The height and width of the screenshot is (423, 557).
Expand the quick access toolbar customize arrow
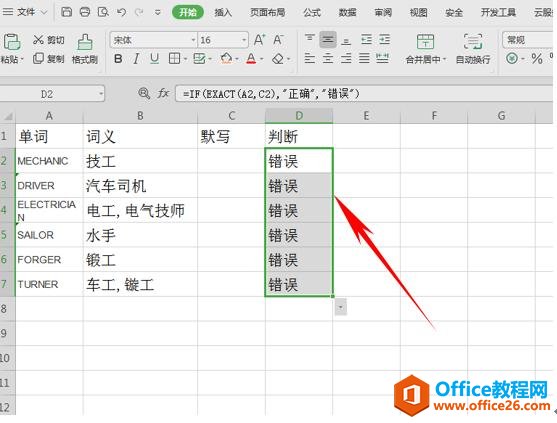(158, 12)
